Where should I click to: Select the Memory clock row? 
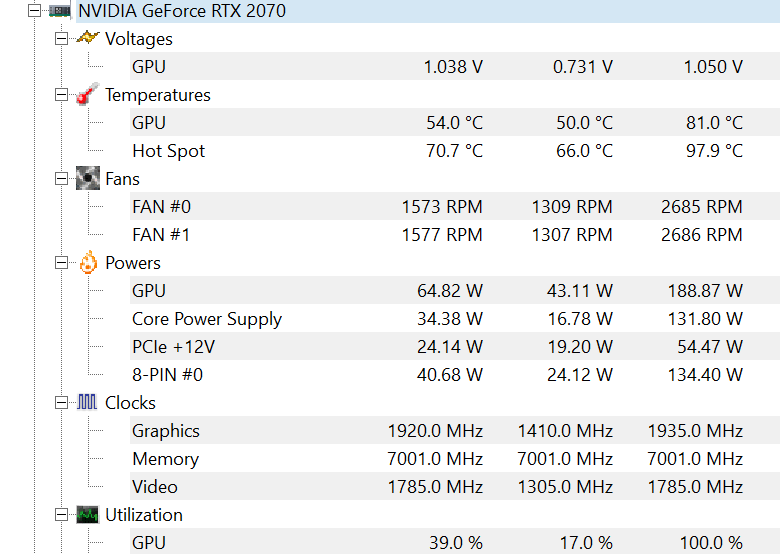click(455, 458)
